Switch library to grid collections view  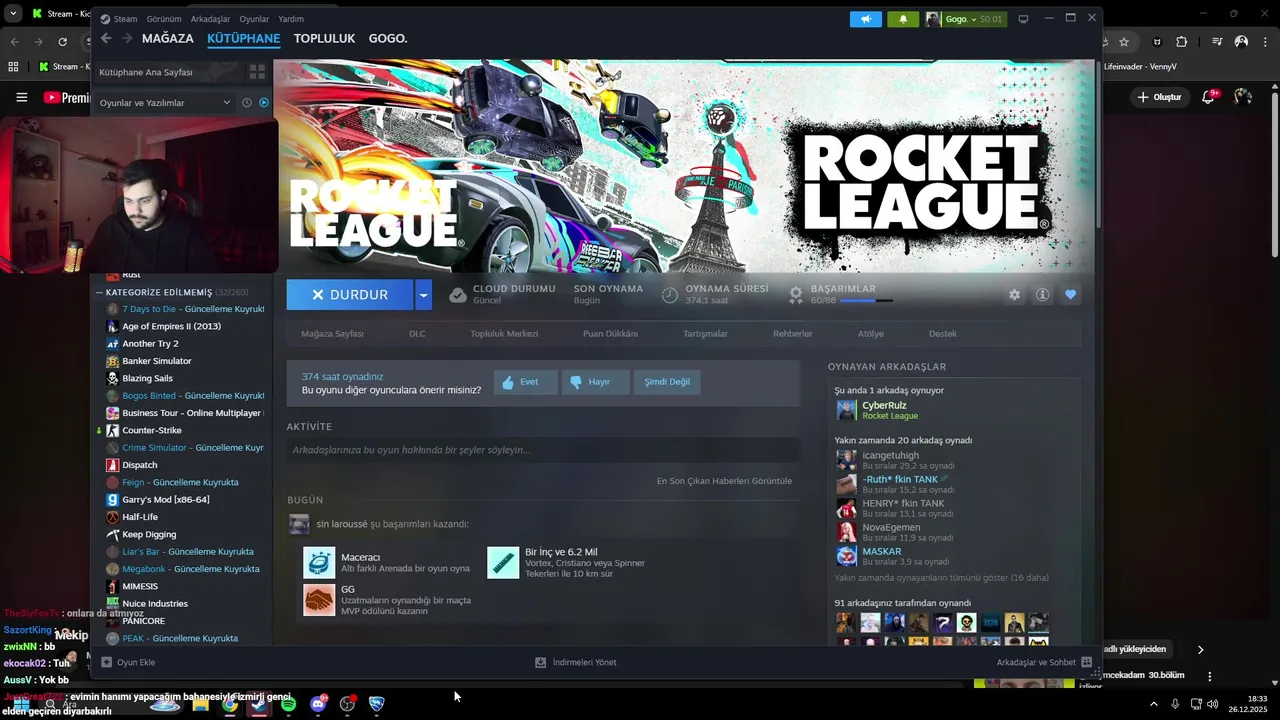click(x=257, y=72)
